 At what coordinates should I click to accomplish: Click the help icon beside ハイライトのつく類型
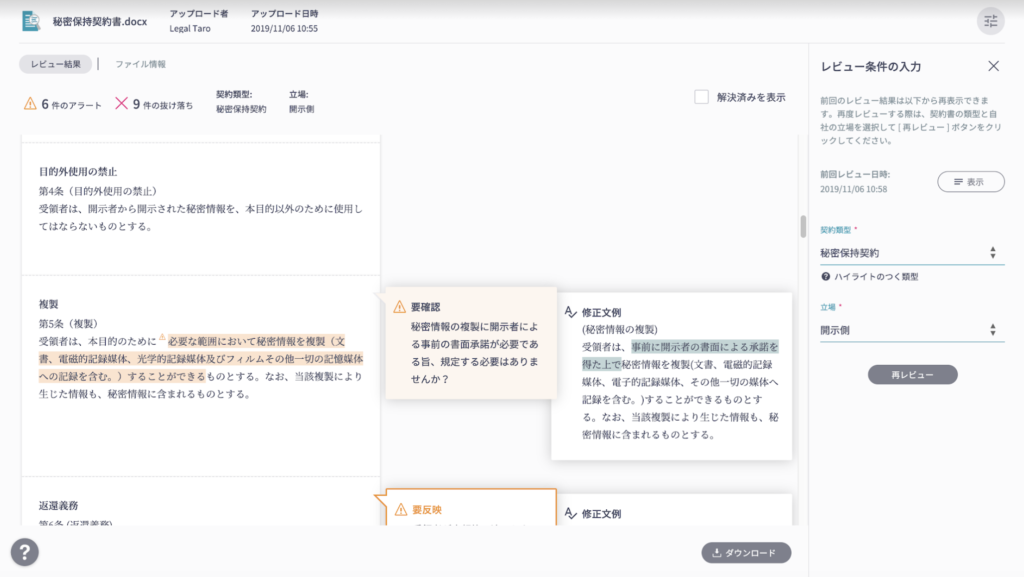[x=826, y=276]
